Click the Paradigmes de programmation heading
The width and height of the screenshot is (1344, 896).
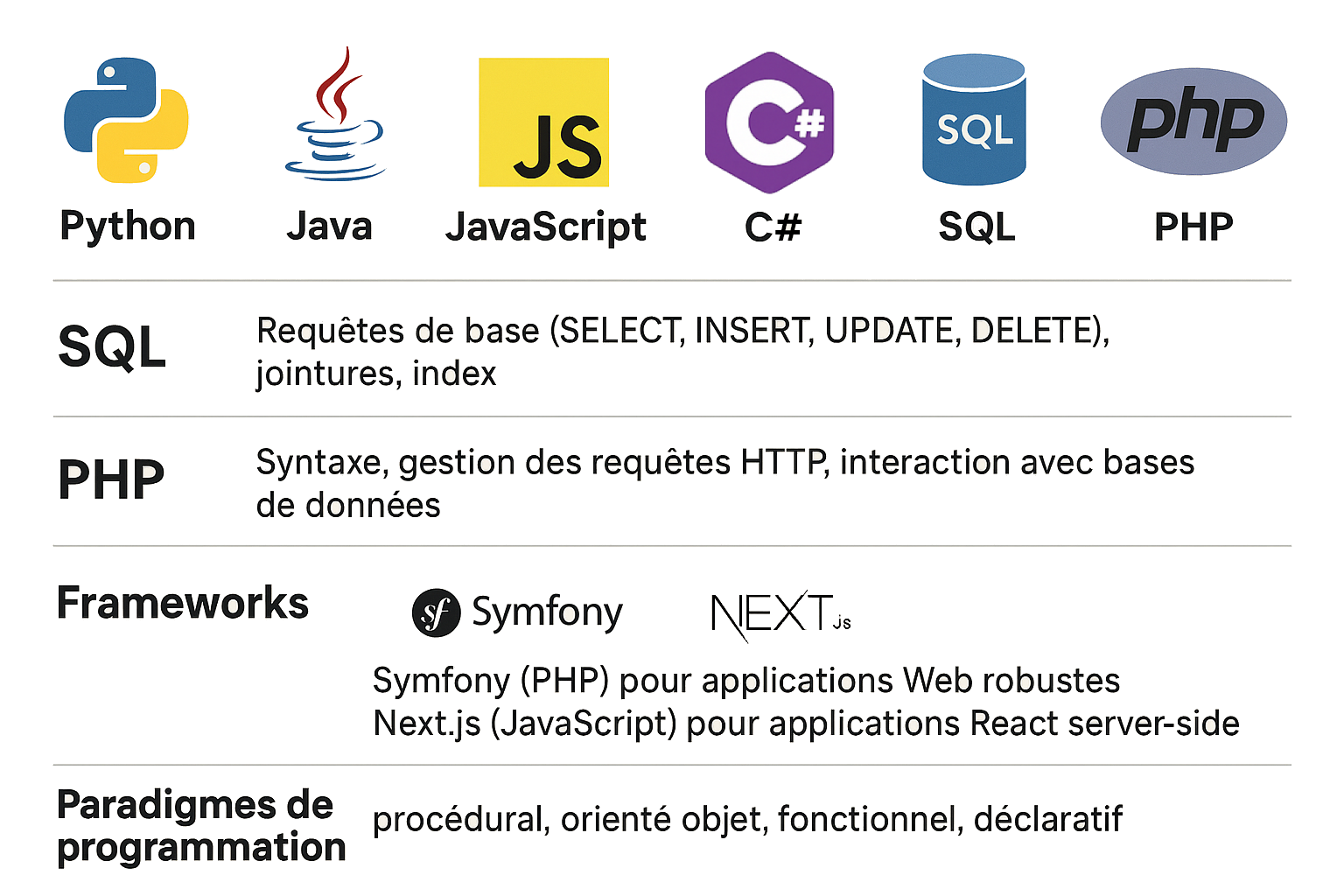(x=200, y=826)
